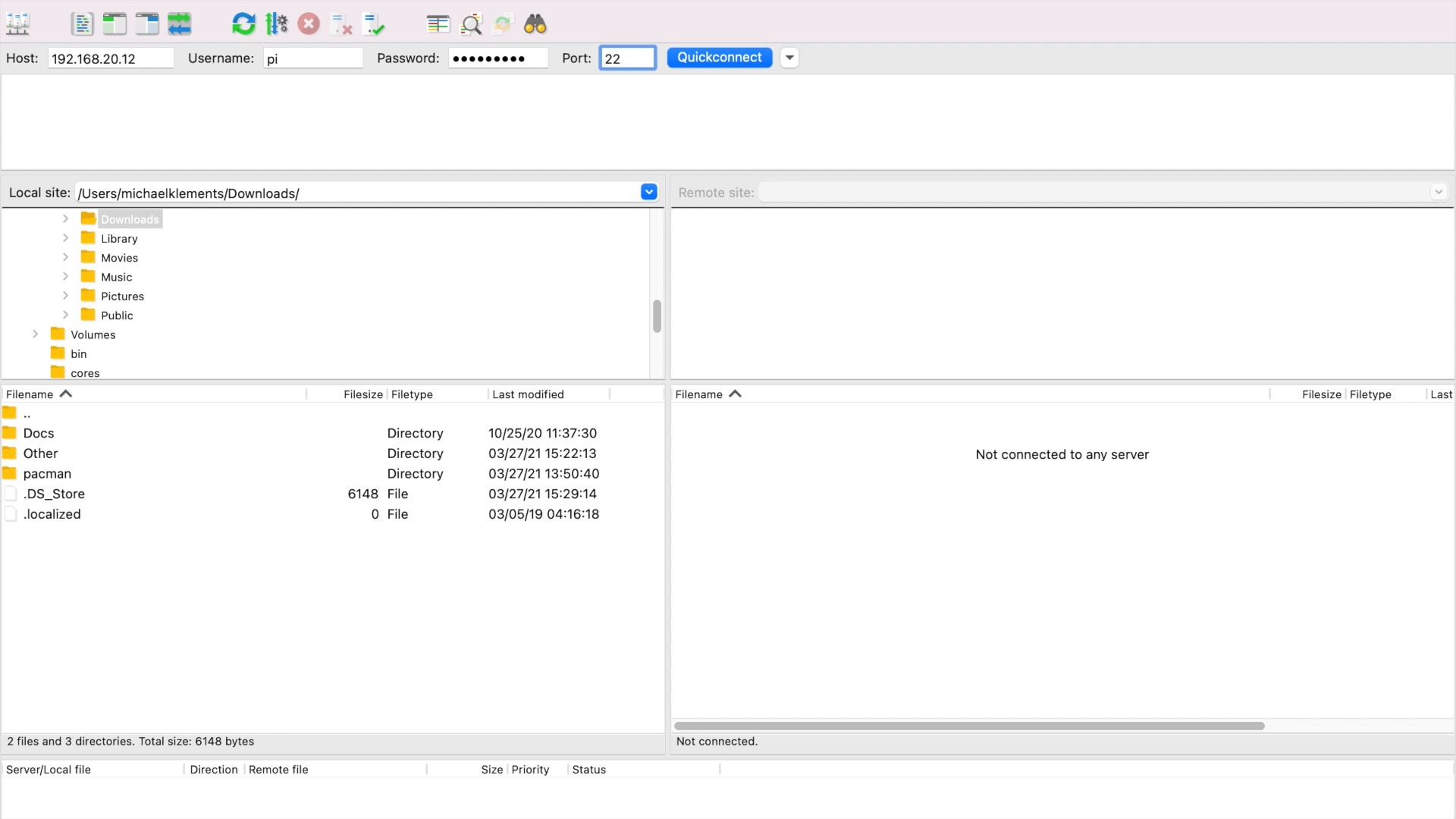
Task: Click the Host input field
Action: 111,58
